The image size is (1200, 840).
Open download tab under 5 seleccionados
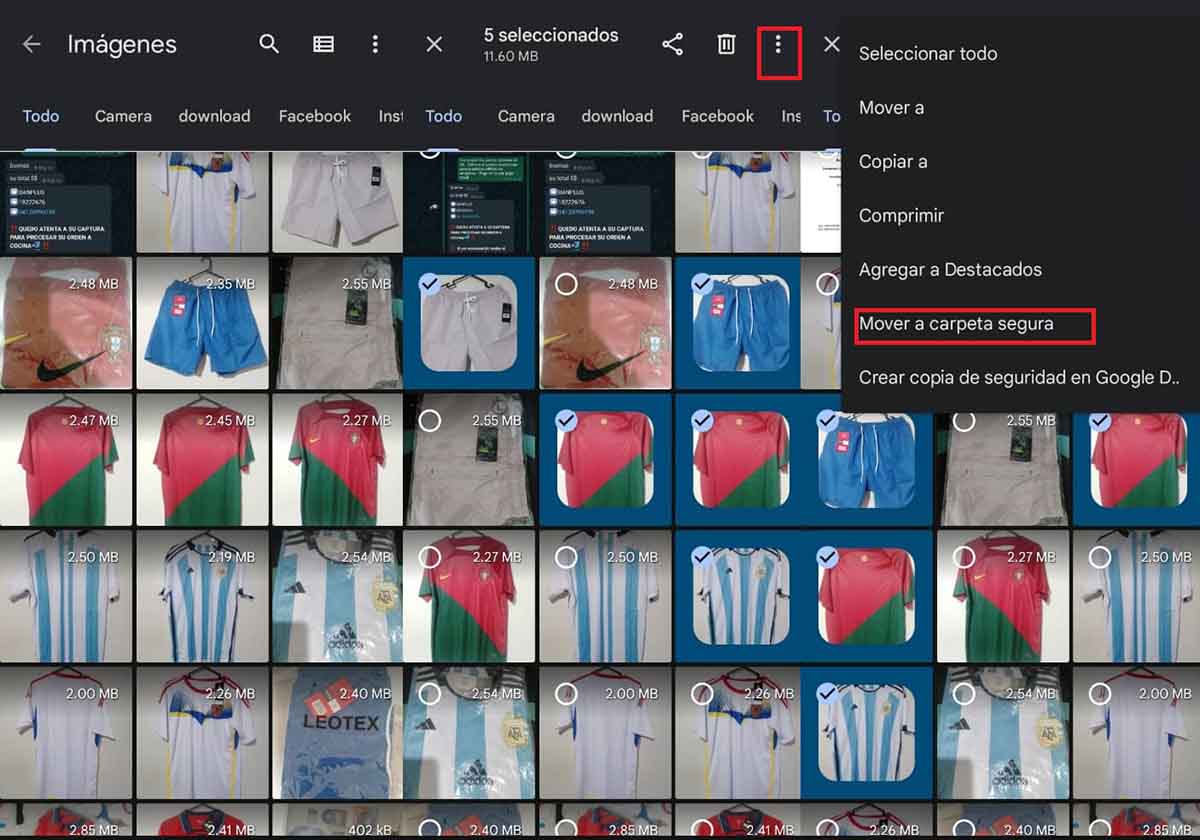tap(617, 116)
